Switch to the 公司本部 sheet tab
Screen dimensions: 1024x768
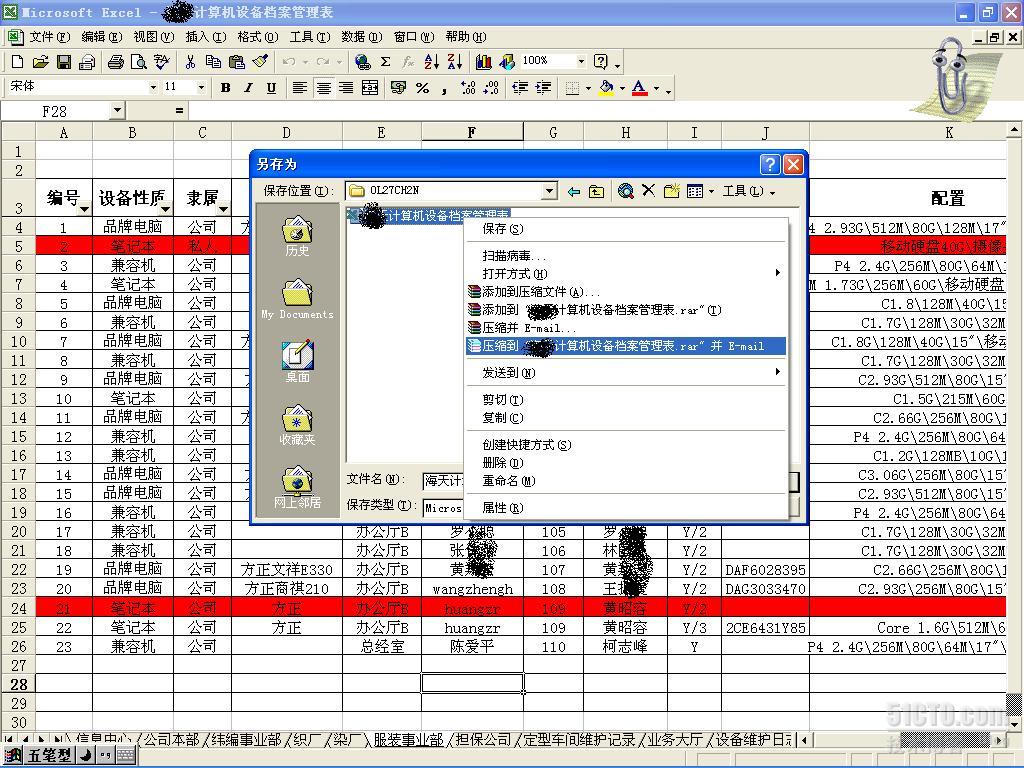(x=171, y=740)
